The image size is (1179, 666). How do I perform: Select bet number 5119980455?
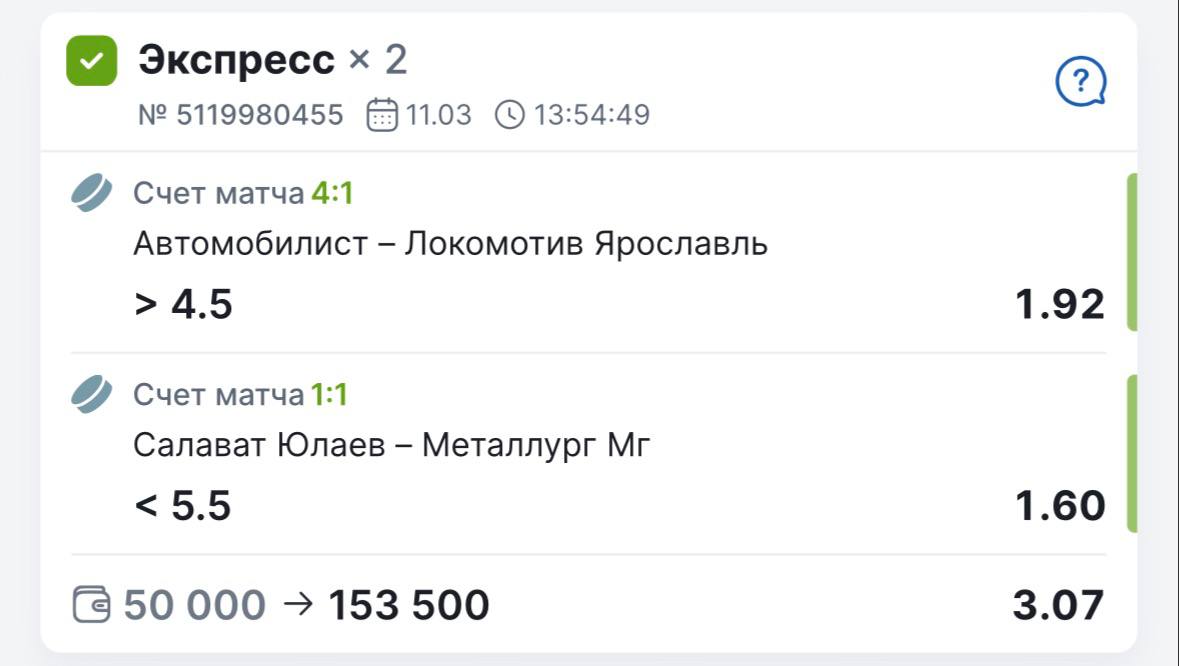pos(241,115)
